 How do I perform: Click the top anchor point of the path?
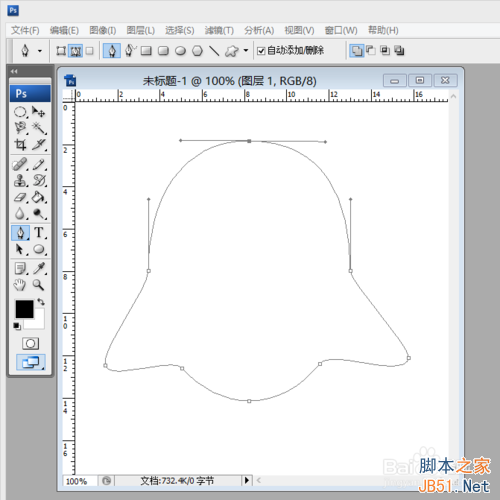(249, 141)
